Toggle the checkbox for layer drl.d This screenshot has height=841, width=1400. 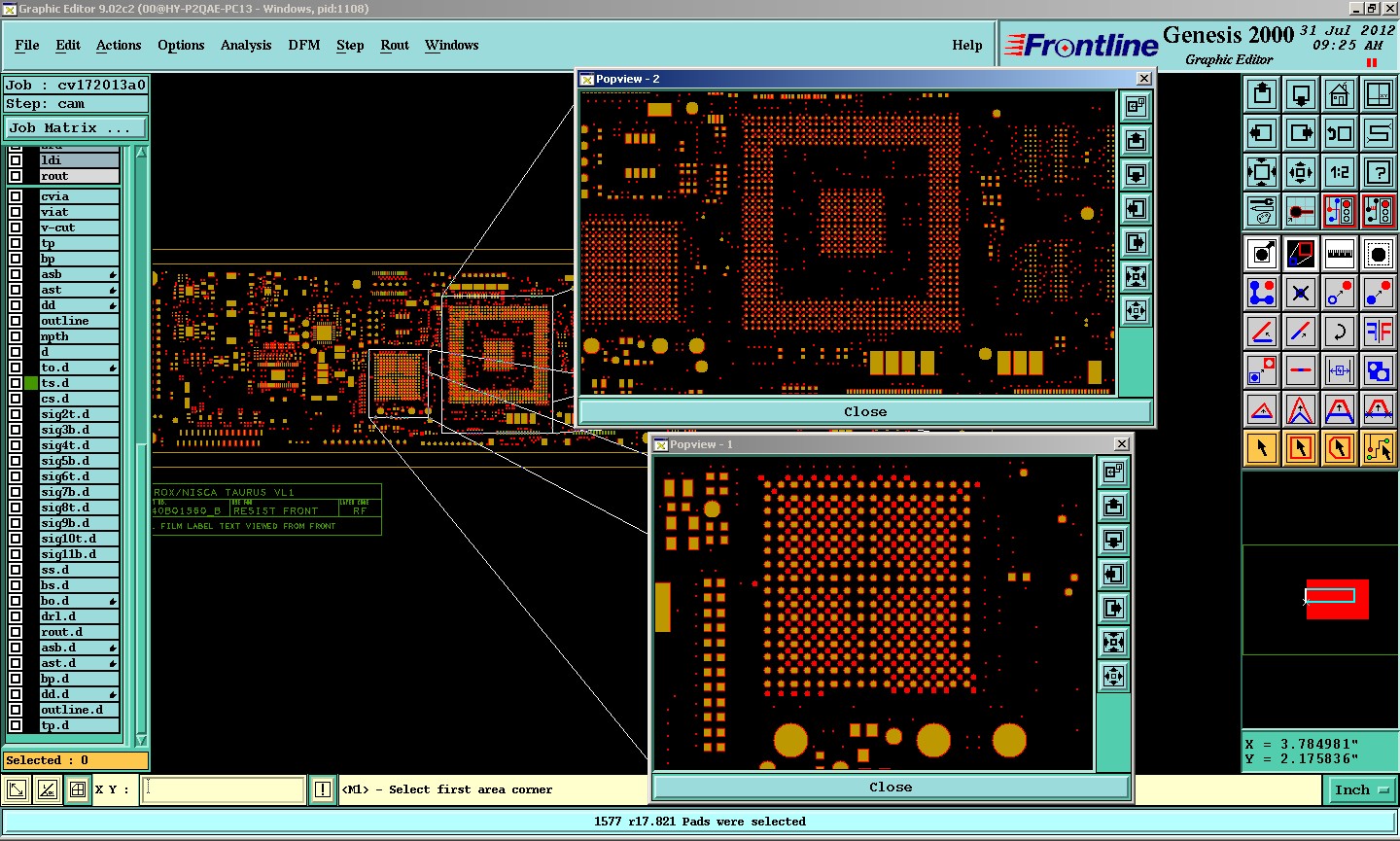click(x=16, y=616)
